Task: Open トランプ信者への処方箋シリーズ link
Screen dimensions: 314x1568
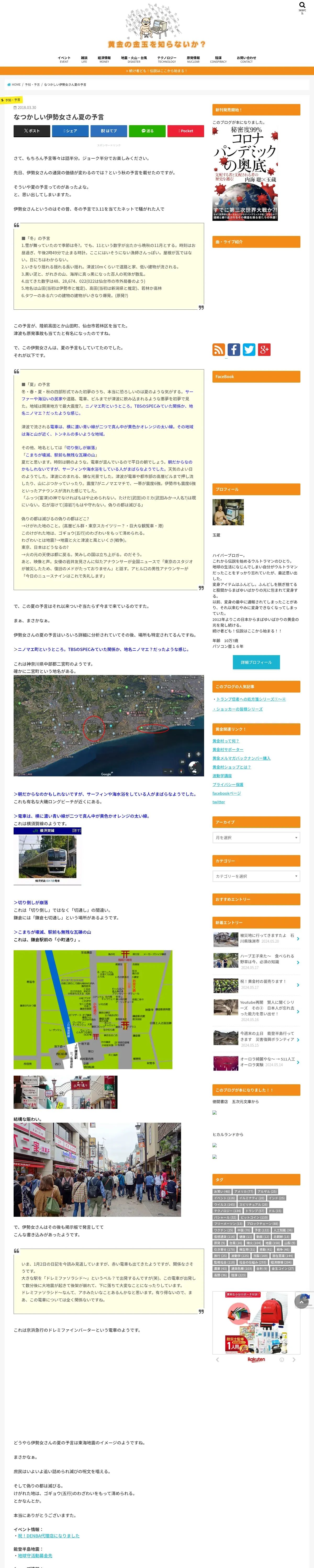Action: (x=251, y=699)
